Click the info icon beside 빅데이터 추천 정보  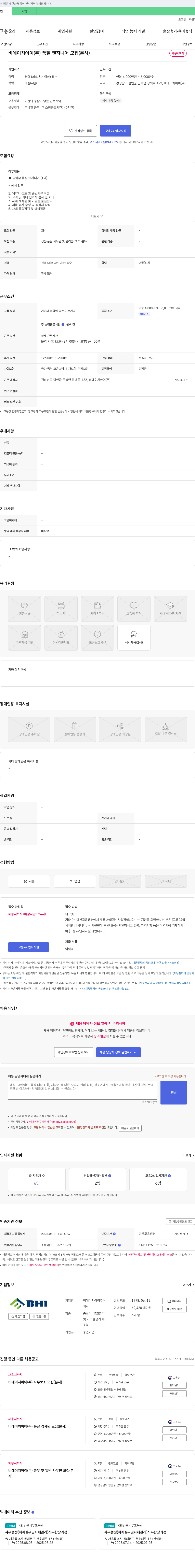click(33, 1512)
